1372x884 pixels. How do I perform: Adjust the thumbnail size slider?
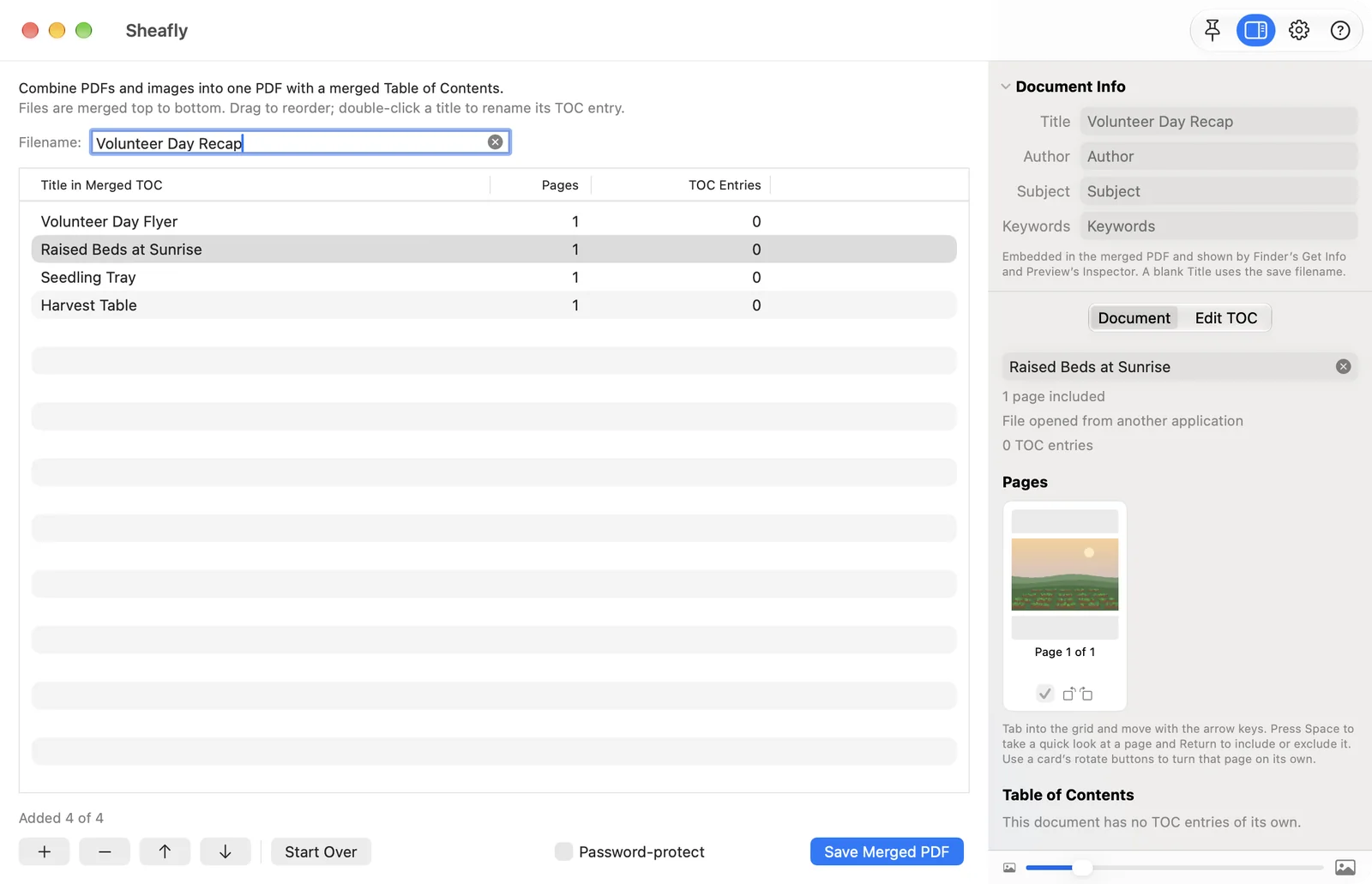1083,868
